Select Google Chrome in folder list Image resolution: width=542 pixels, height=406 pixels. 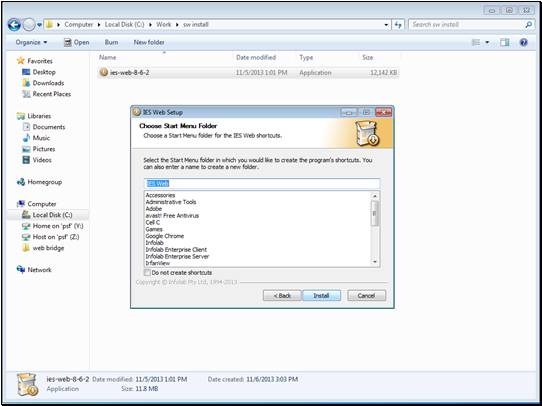click(x=165, y=236)
